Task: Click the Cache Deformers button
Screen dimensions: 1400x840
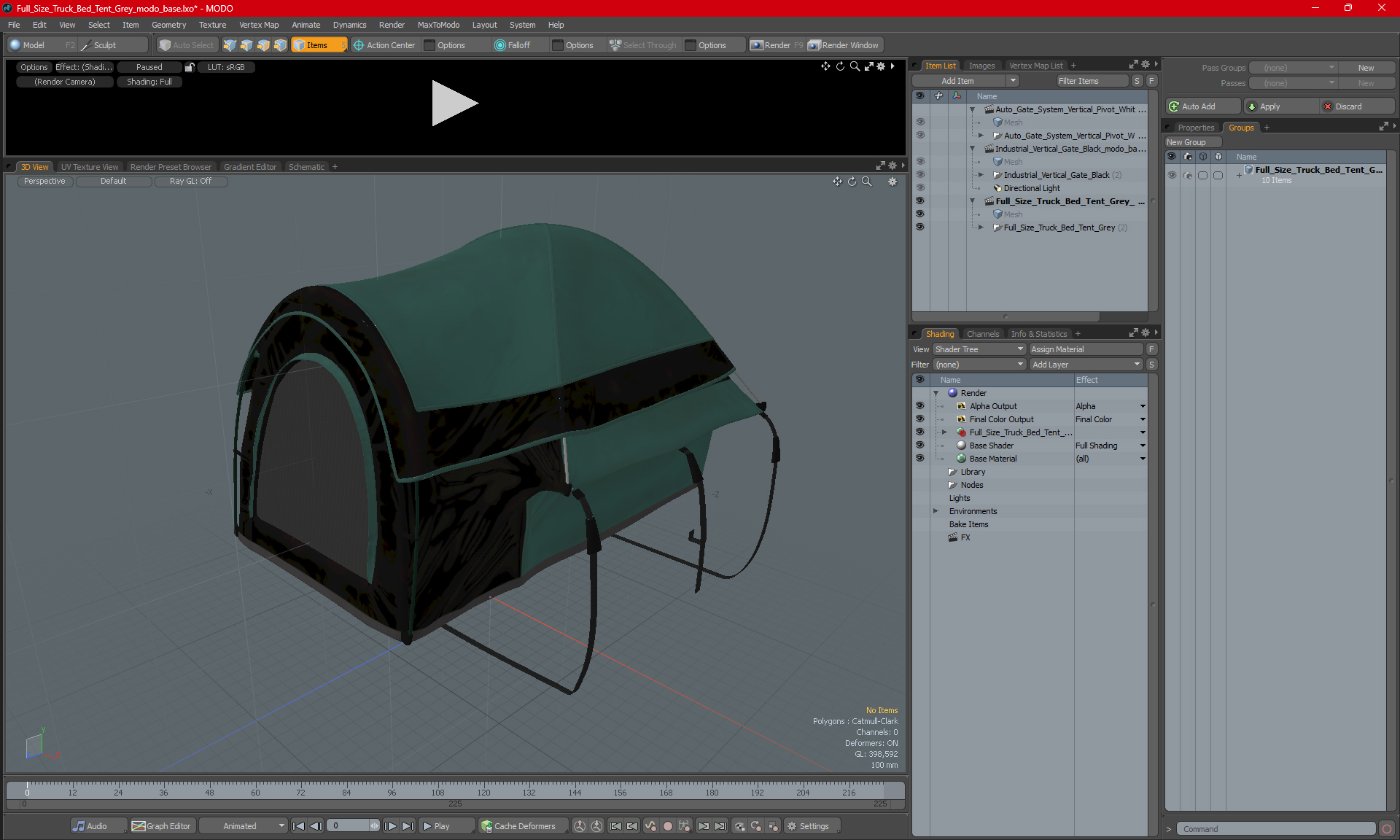Action: (x=518, y=826)
